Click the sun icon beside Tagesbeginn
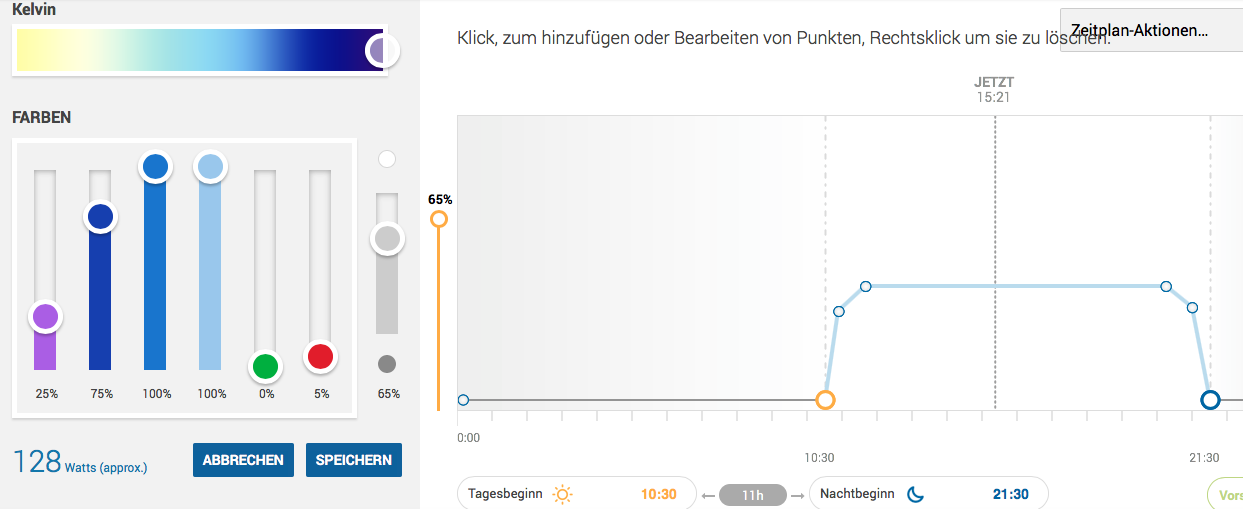The image size is (1243, 509). [563, 494]
